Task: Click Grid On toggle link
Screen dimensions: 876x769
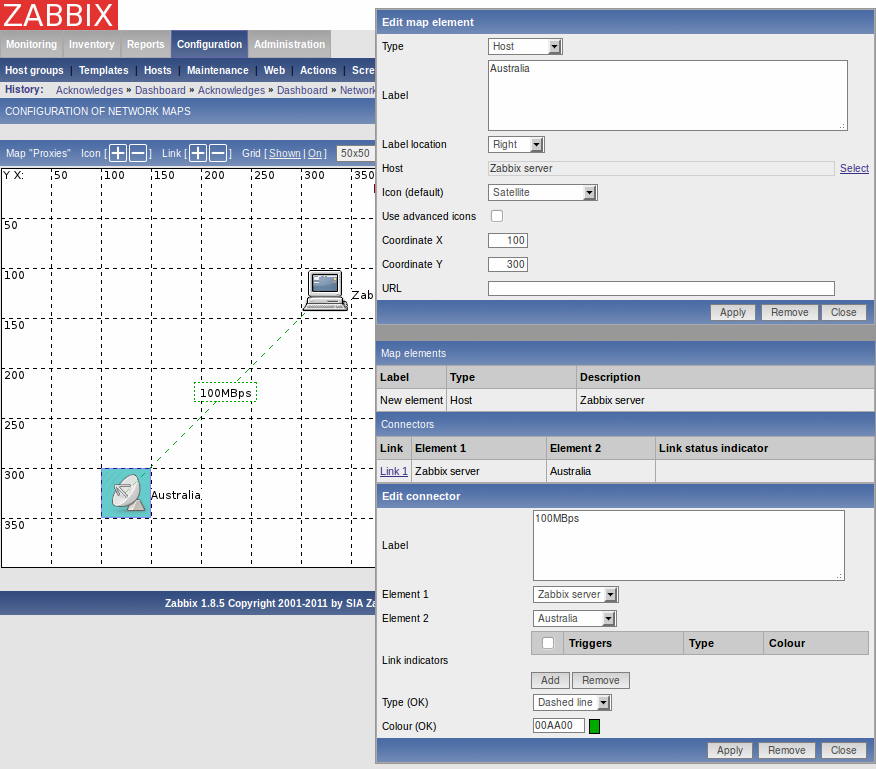Action: (315, 153)
